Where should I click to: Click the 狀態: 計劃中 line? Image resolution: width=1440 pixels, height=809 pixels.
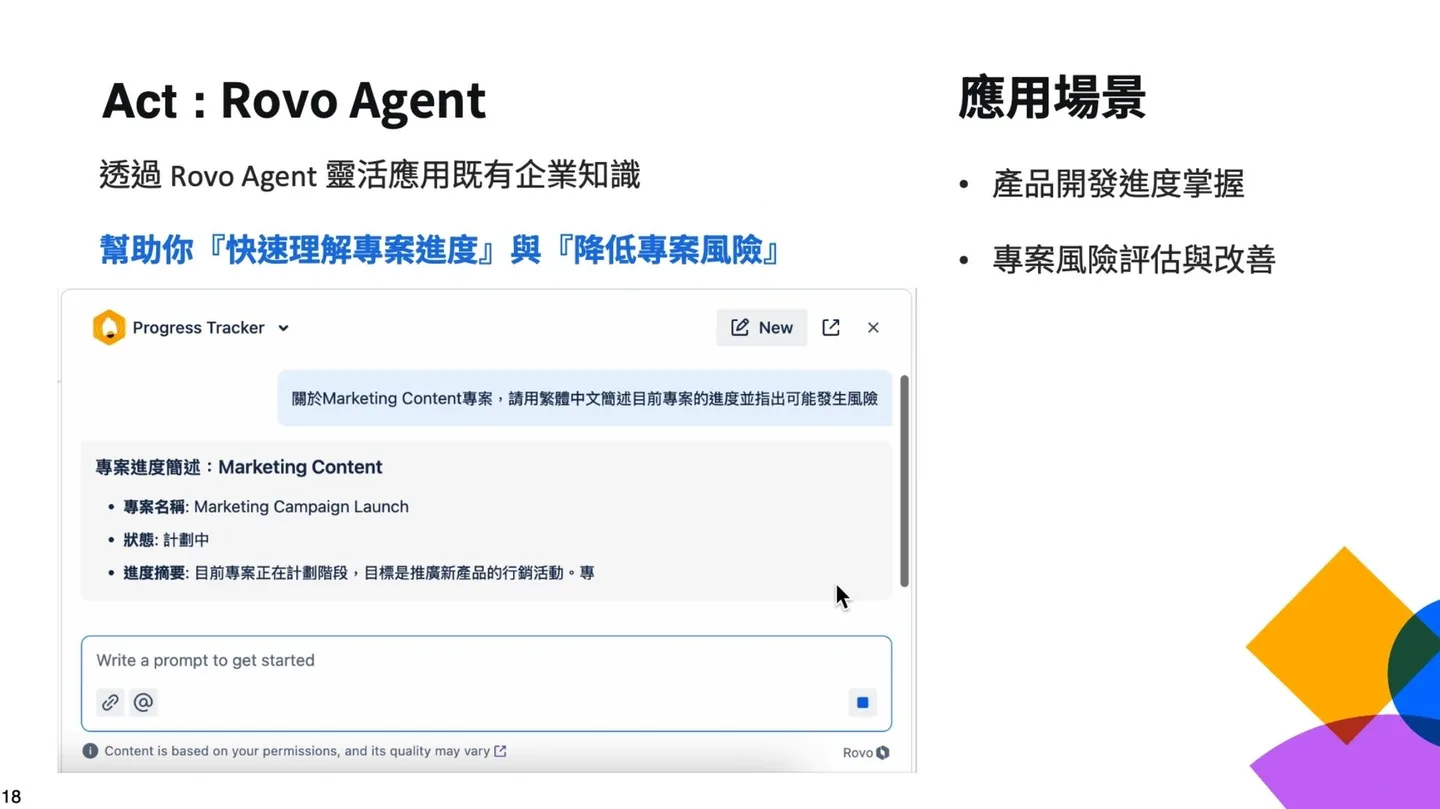point(166,540)
